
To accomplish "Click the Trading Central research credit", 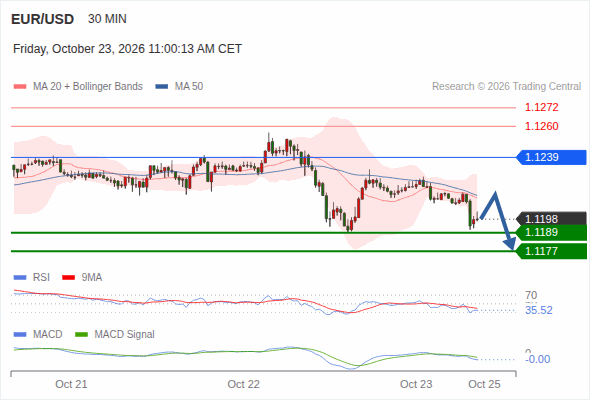I will (x=506, y=87).
